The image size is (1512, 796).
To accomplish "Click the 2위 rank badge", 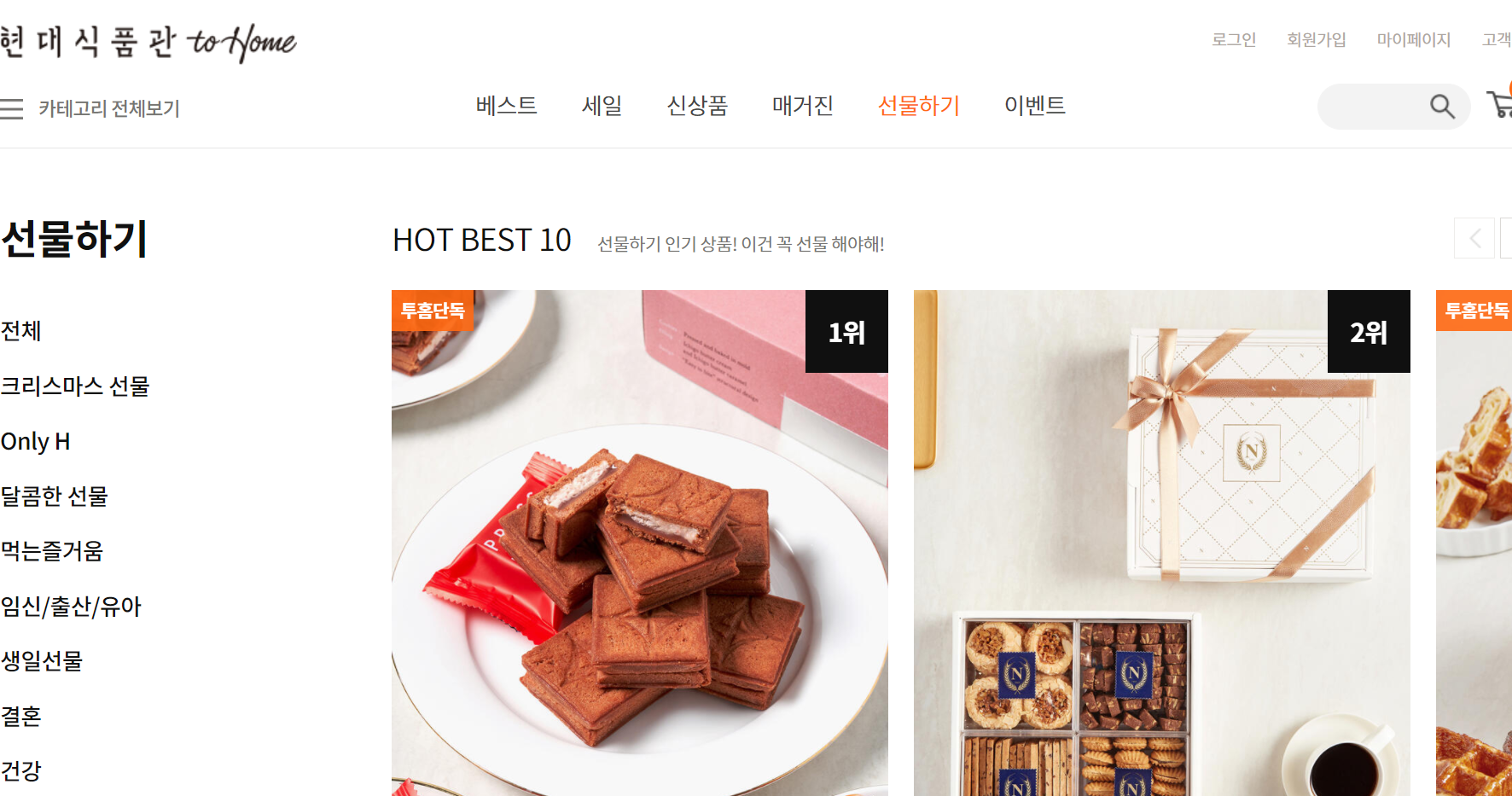I will coord(1369,332).
